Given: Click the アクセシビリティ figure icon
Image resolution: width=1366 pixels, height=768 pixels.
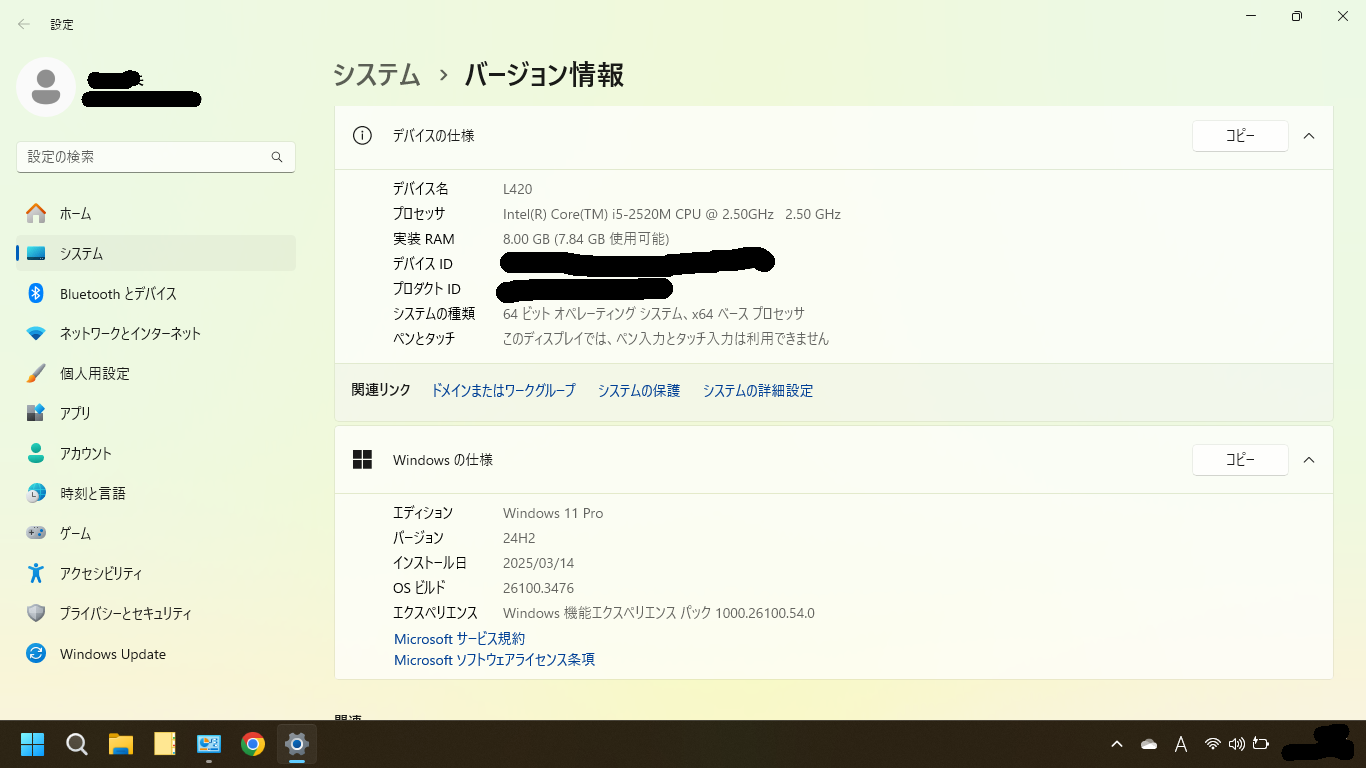Looking at the screenshot, I should (x=36, y=573).
